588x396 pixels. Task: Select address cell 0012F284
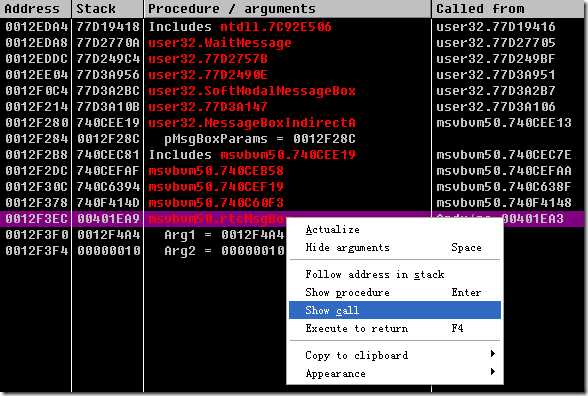click(x=36, y=139)
